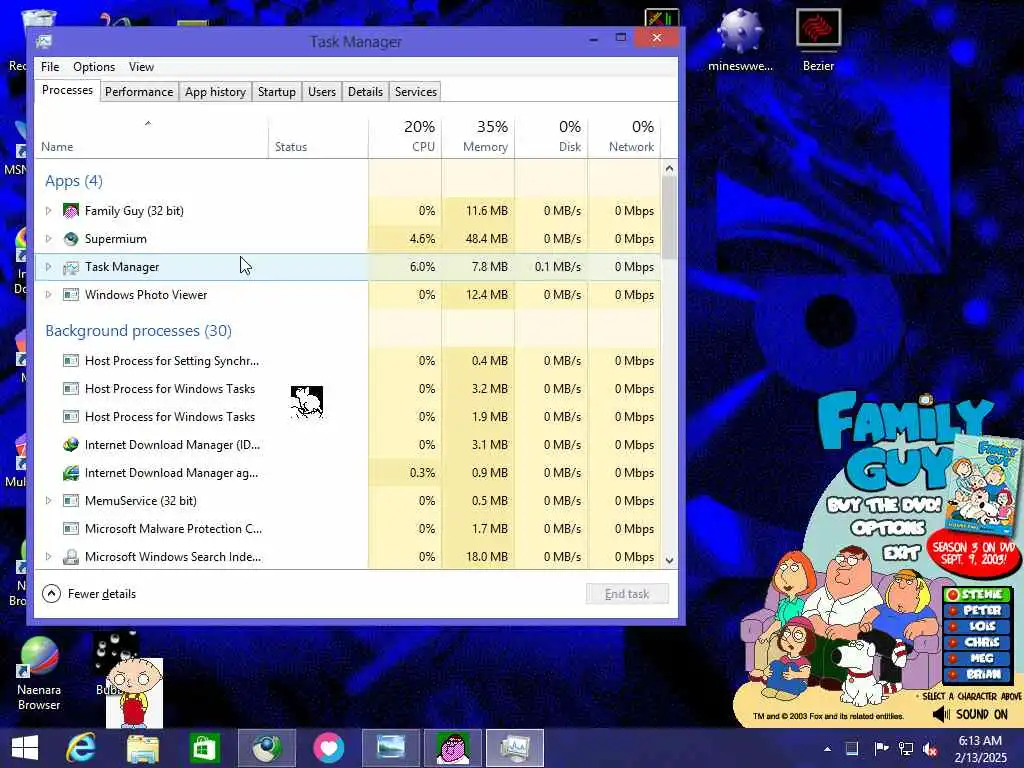Expand the Supermium process group
The image size is (1024, 768).
pyautogui.click(x=48, y=238)
